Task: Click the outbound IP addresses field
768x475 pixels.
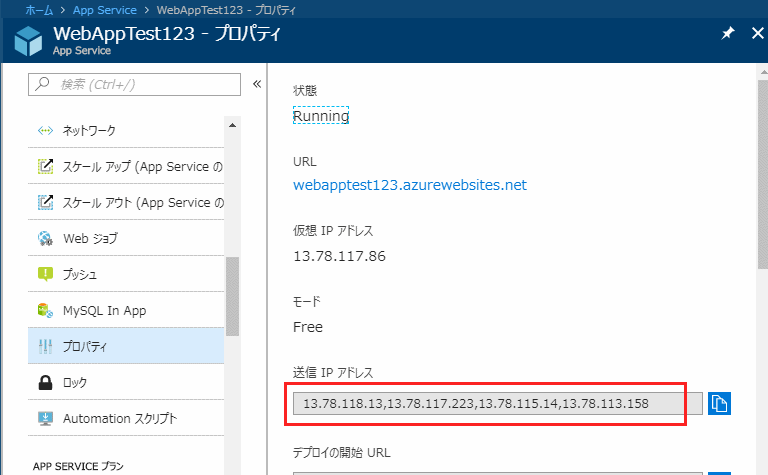Action: pyautogui.click(x=498, y=404)
